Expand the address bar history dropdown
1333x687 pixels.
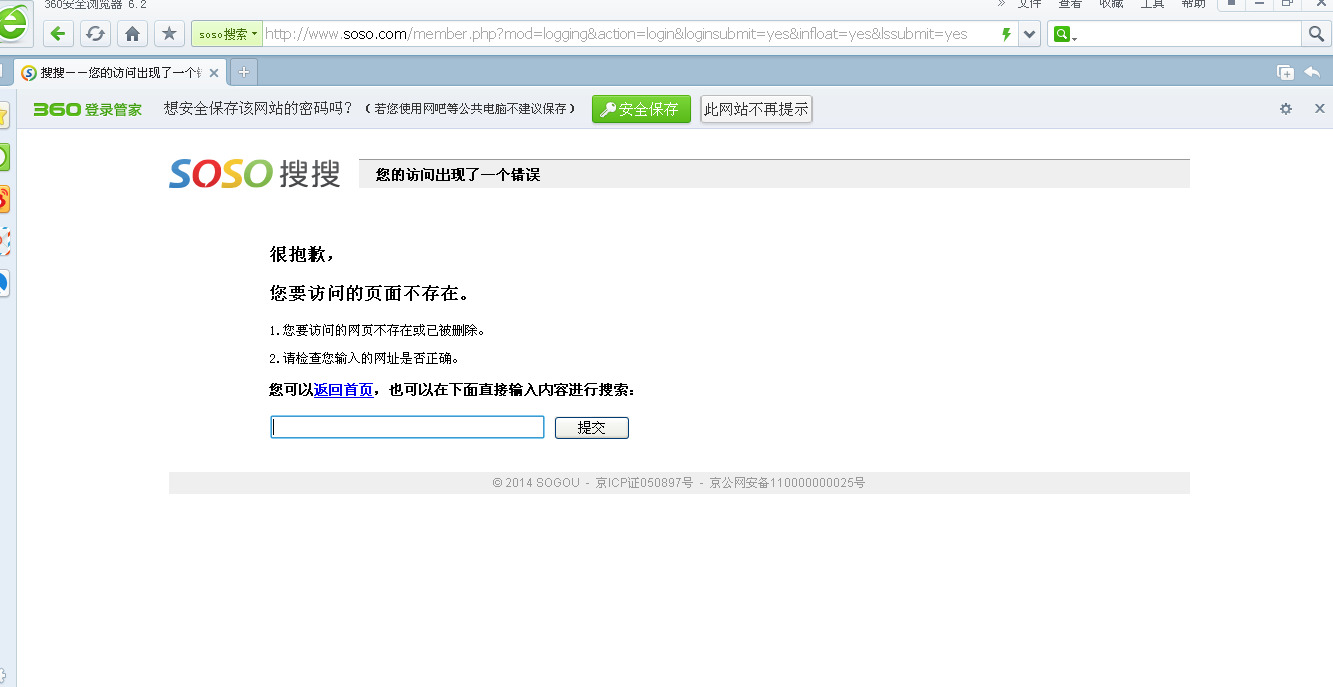tap(1030, 34)
